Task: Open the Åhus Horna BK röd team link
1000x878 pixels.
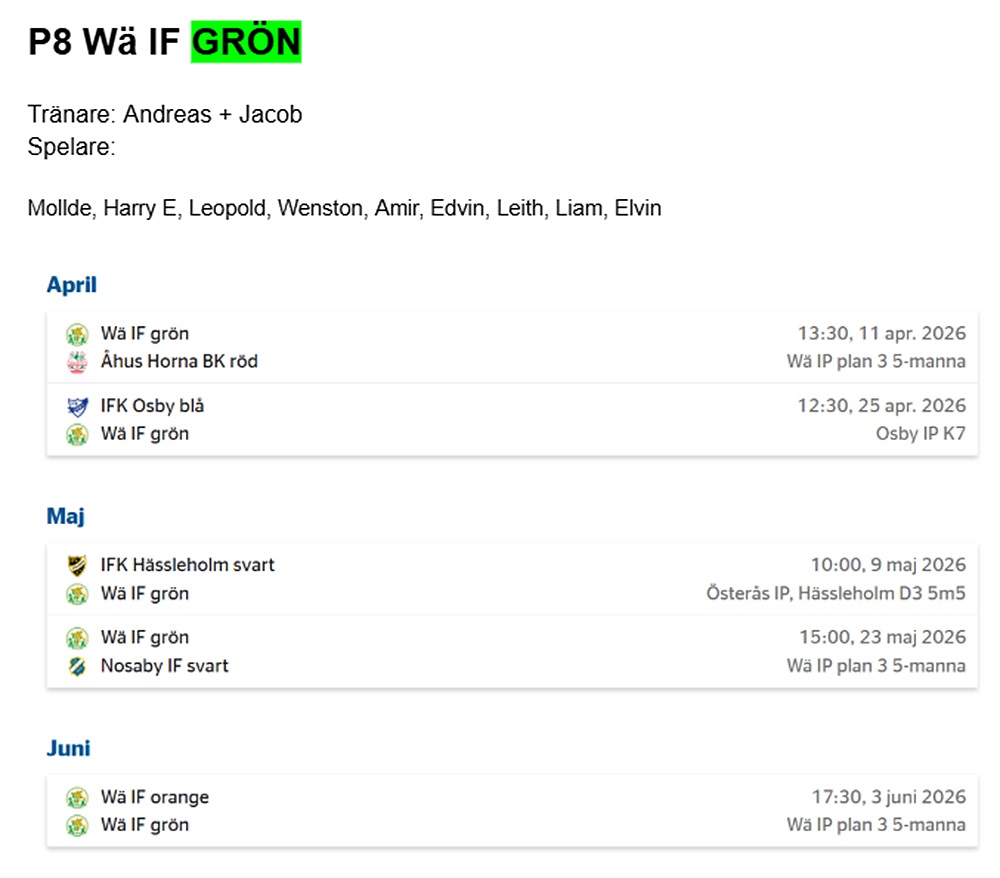Action: 179,362
